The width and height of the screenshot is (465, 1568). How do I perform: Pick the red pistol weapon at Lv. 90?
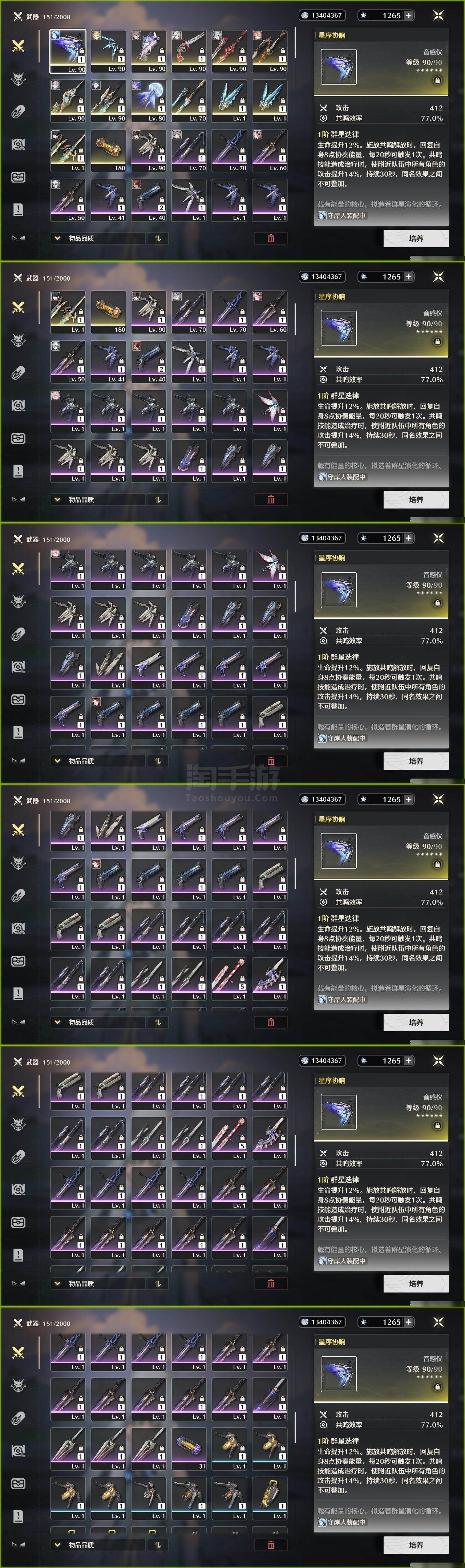click(189, 51)
